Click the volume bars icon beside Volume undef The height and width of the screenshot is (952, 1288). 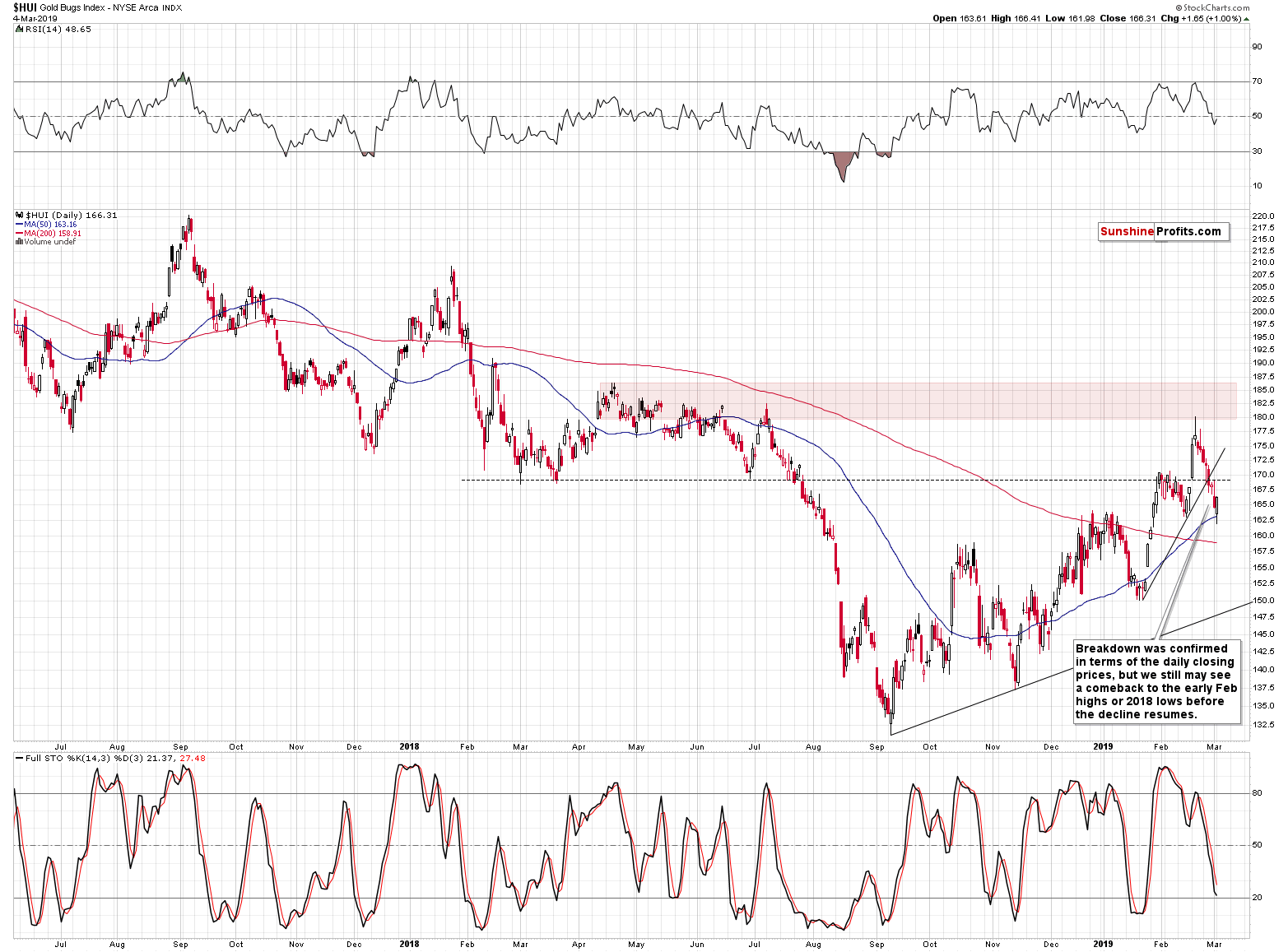pyautogui.click(x=19, y=242)
